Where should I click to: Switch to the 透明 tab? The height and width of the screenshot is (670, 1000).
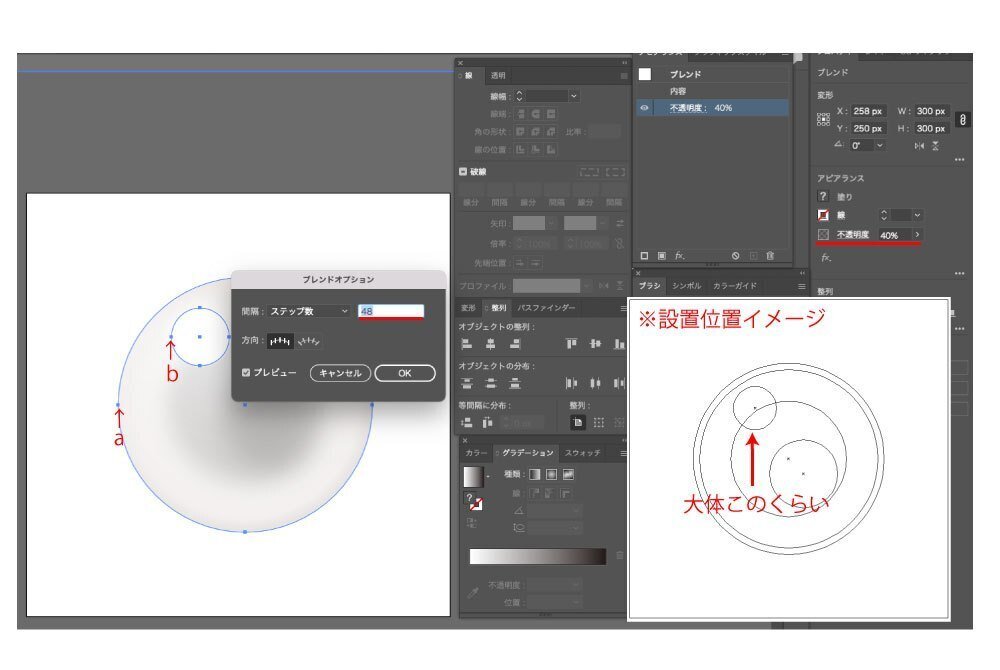pyautogui.click(x=498, y=75)
